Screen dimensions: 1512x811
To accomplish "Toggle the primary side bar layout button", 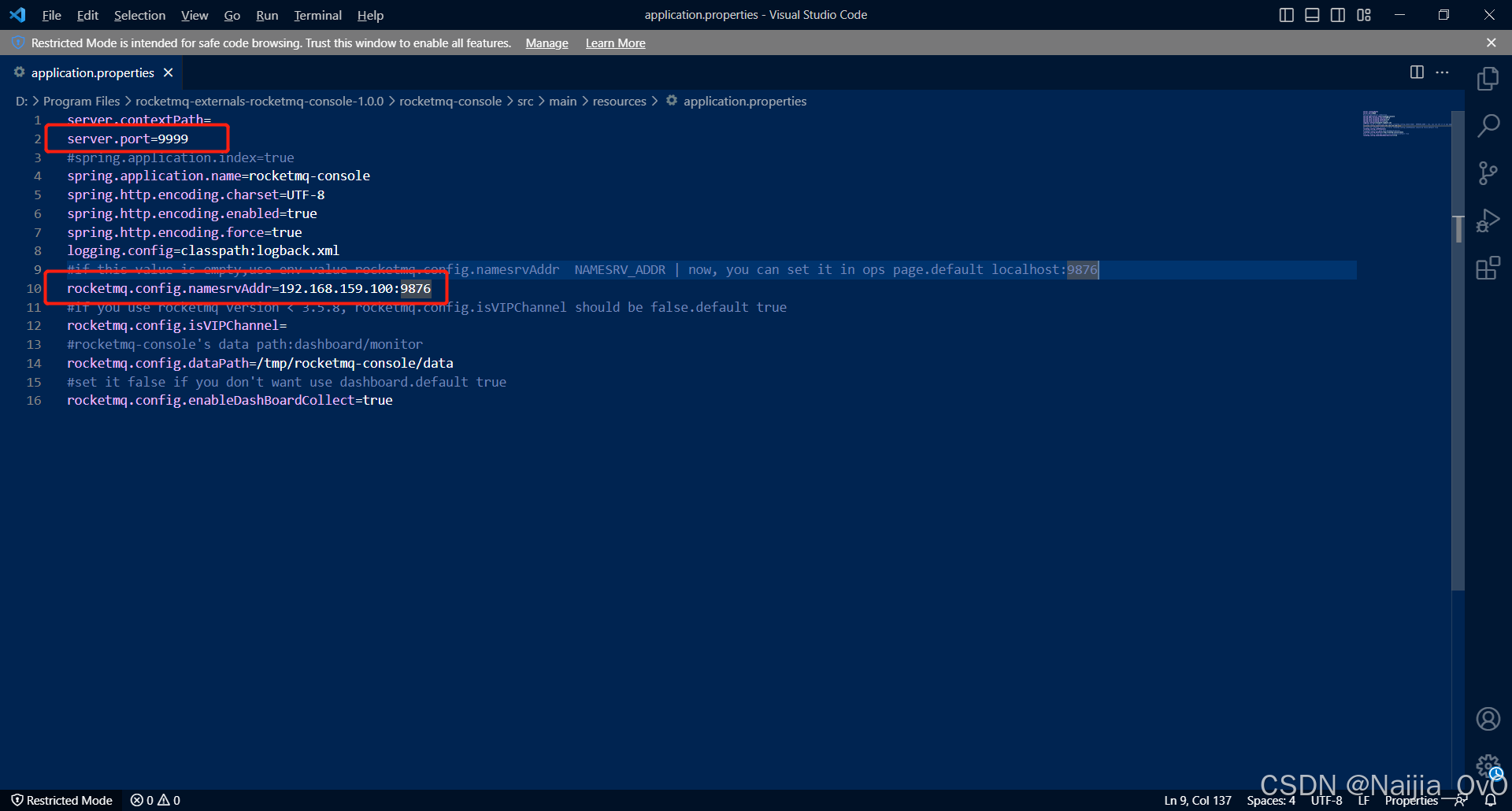I will 1287,15.
